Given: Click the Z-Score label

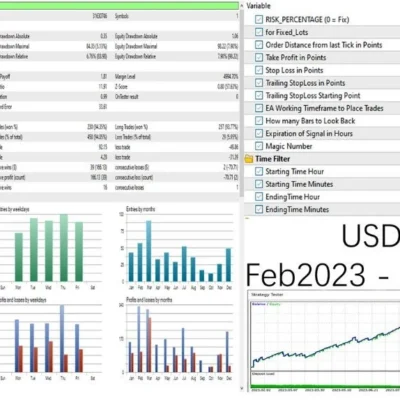Looking at the screenshot, I should coord(121,87).
